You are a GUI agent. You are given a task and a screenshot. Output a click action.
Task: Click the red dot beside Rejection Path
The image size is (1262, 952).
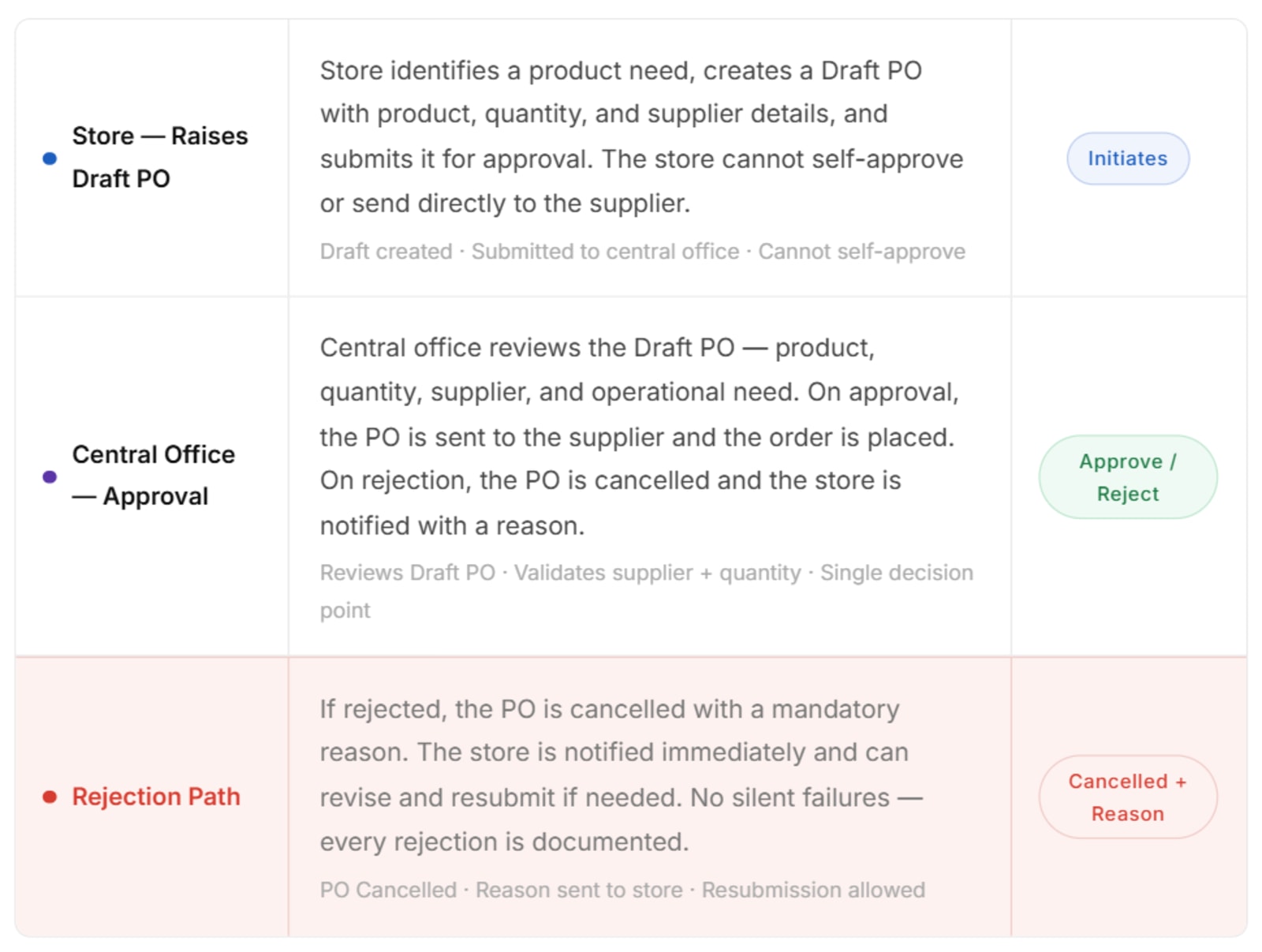[x=50, y=797]
